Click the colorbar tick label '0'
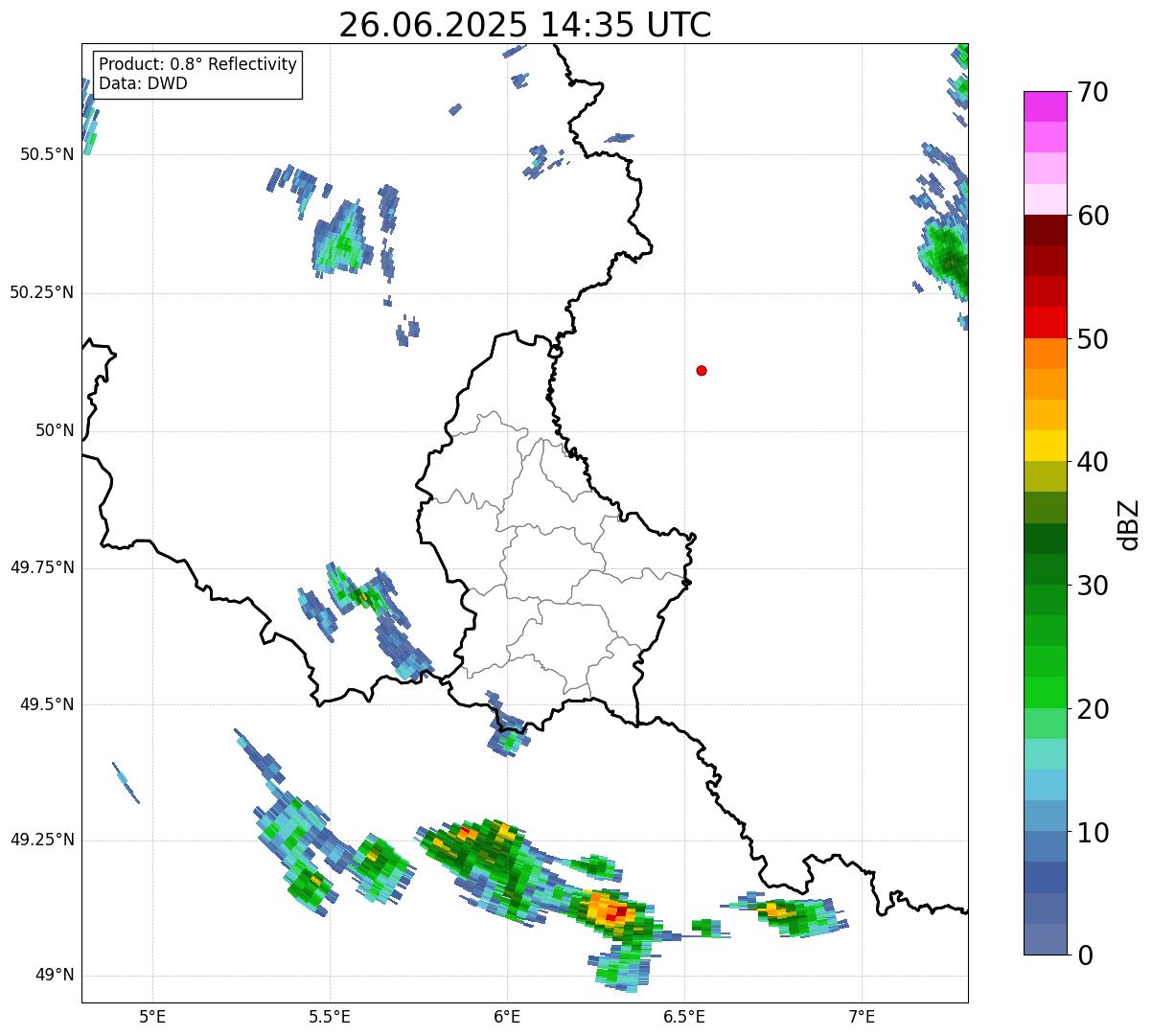1152x1036 pixels. pos(1085,955)
